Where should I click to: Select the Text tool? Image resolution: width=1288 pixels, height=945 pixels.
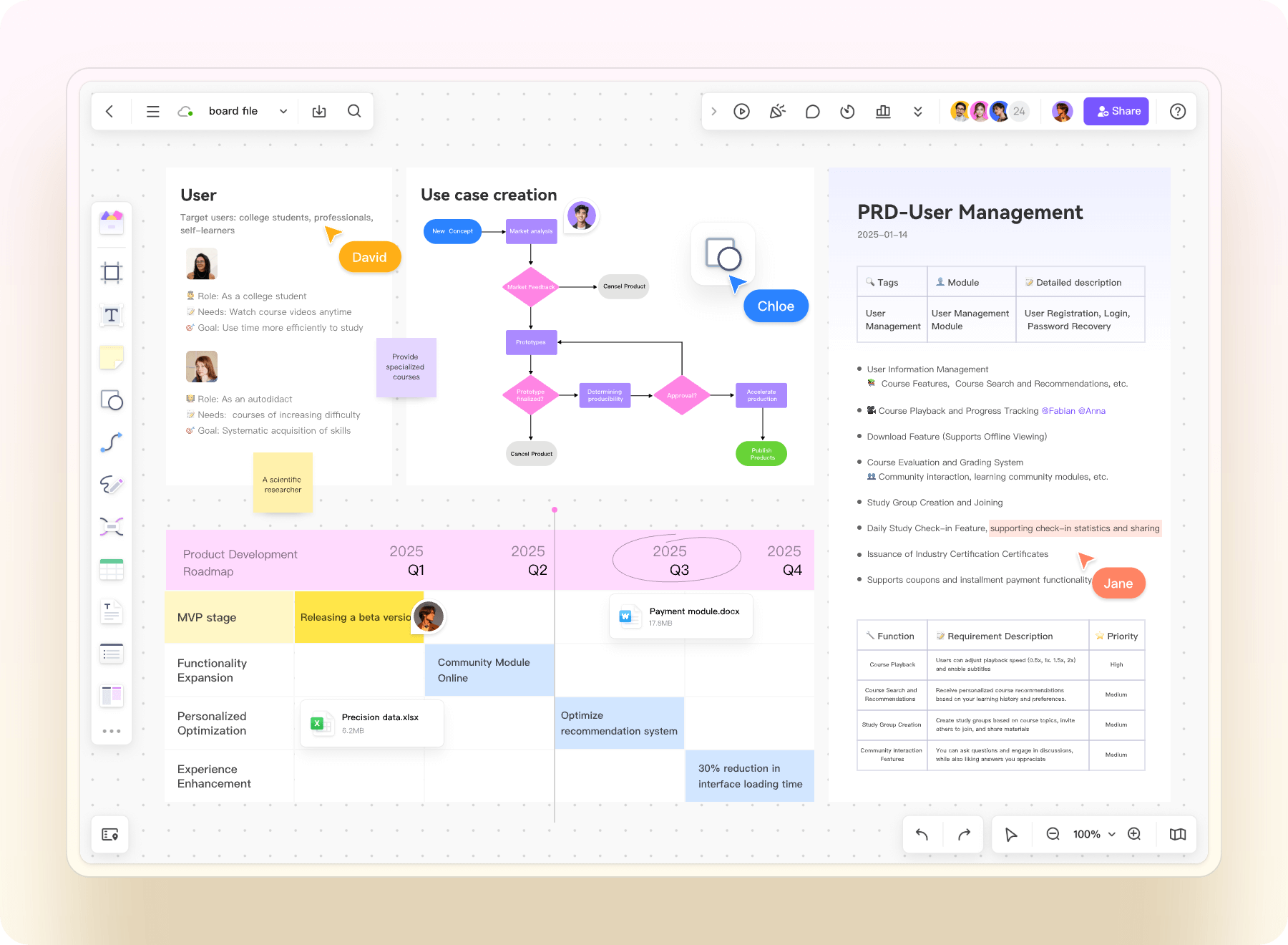(x=112, y=315)
